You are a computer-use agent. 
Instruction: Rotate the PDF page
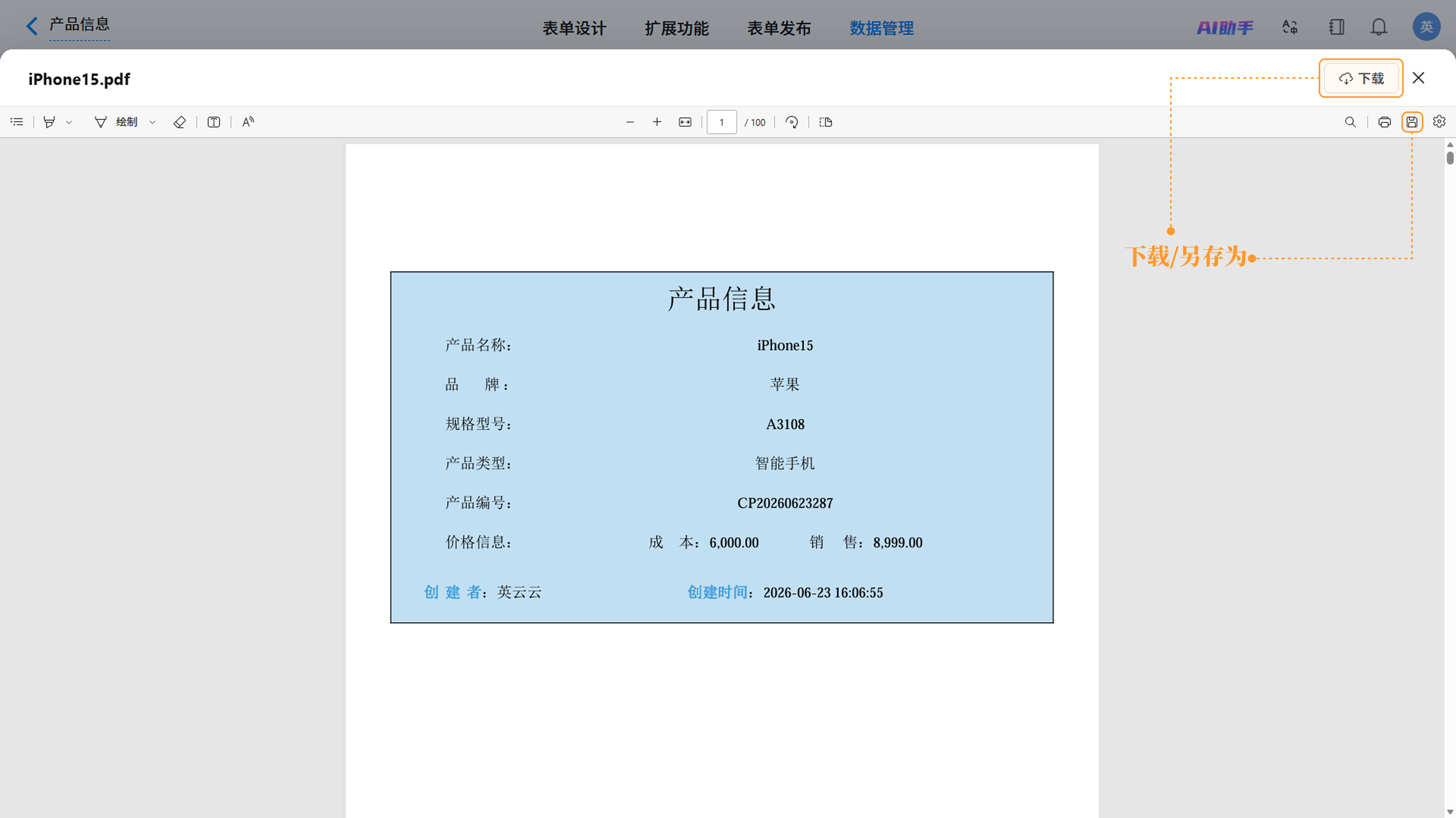[792, 122]
